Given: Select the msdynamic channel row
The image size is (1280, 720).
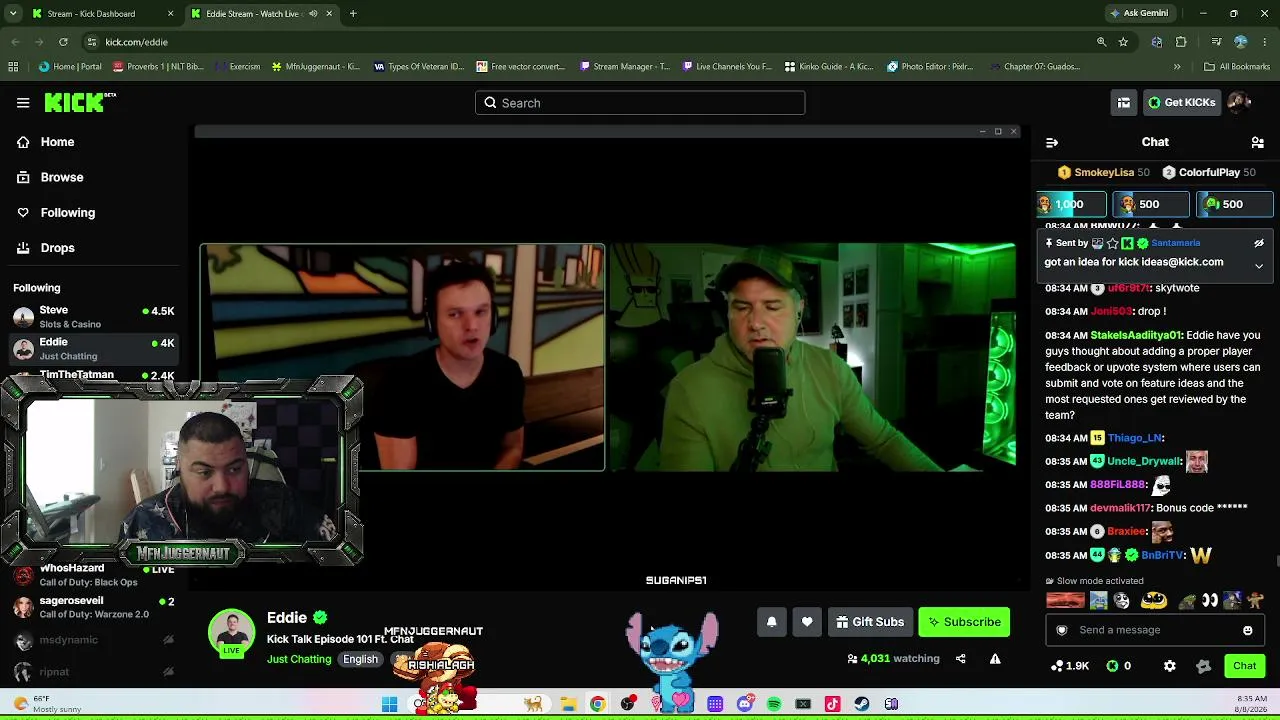Looking at the screenshot, I should point(94,640).
